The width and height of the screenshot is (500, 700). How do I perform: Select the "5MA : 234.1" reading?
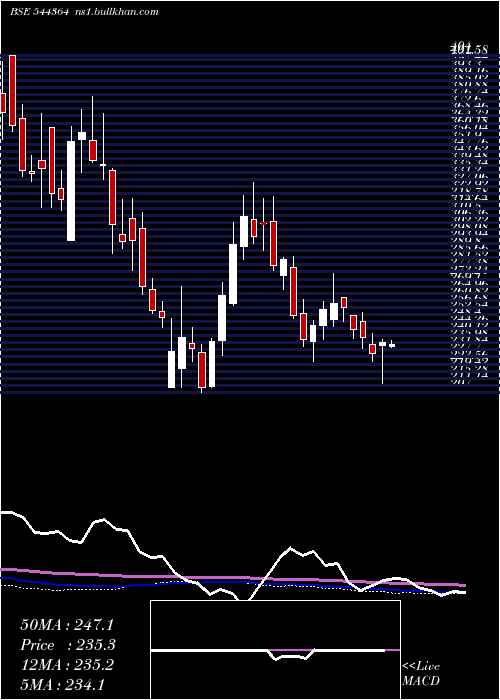(x=62, y=684)
